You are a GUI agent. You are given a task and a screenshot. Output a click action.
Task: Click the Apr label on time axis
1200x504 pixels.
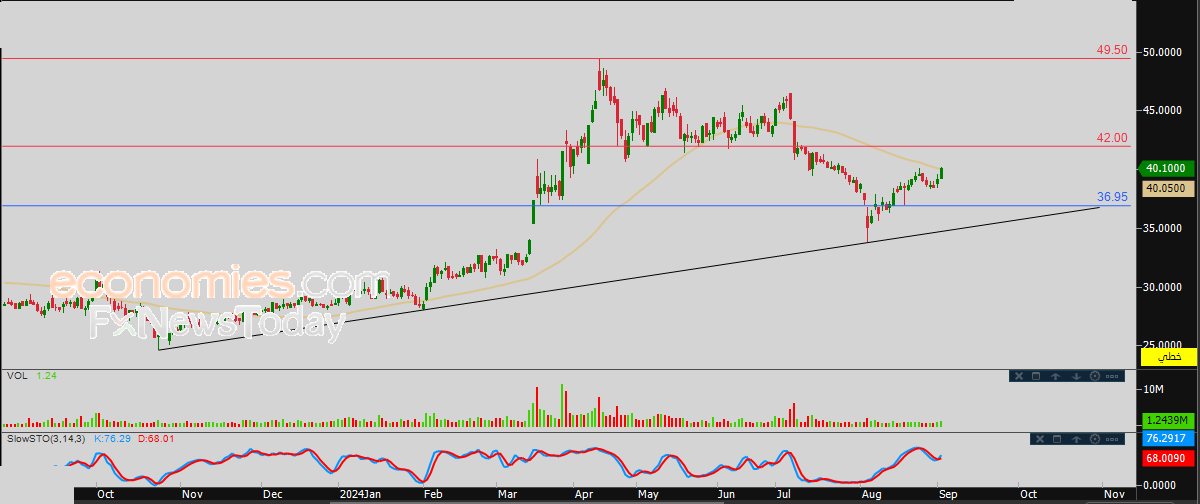coord(583,494)
